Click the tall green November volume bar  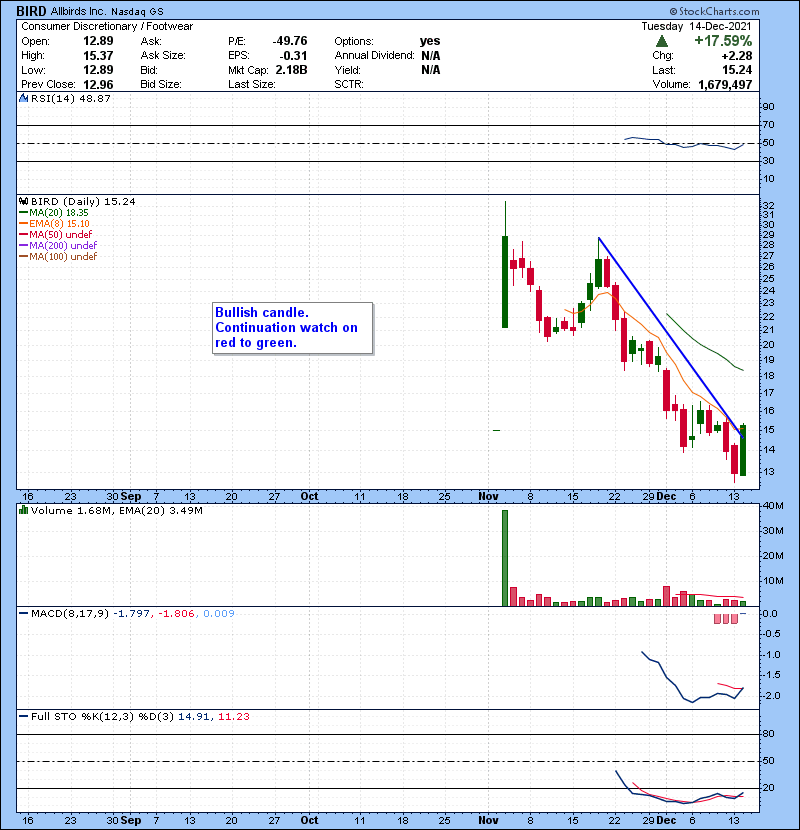click(505, 558)
